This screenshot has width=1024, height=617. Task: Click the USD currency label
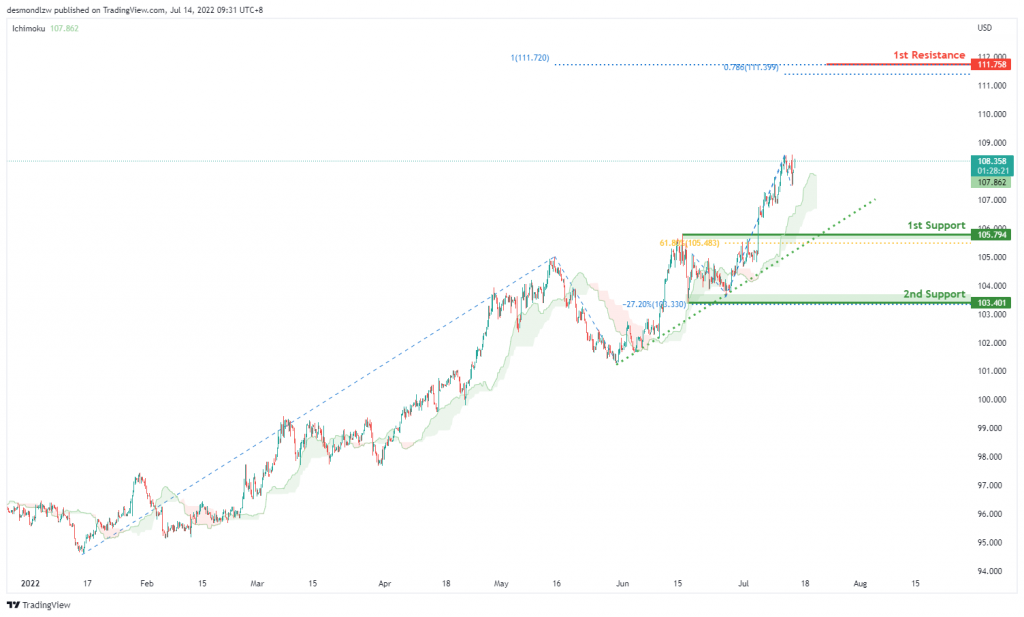[x=984, y=28]
